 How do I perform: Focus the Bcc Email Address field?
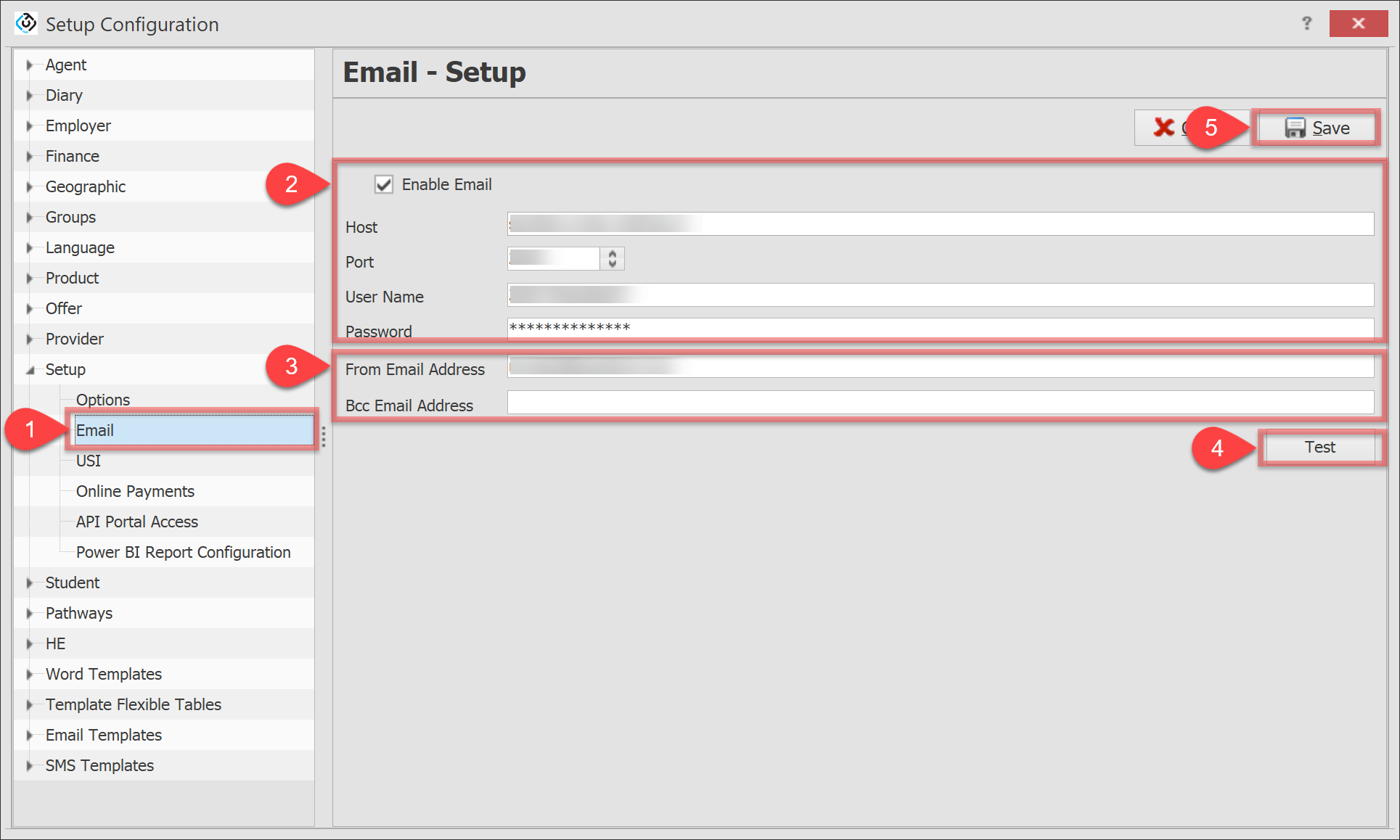coord(940,403)
